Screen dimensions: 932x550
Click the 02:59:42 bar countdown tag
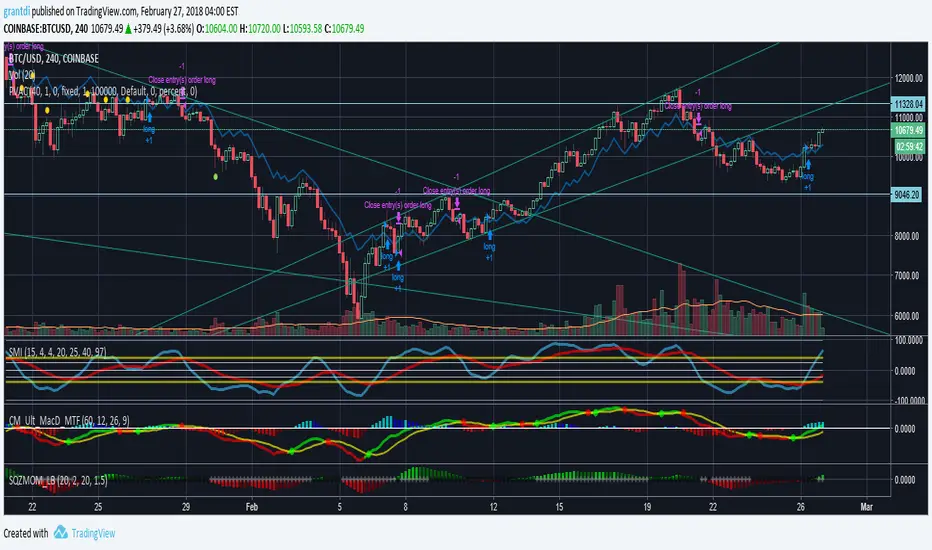coord(909,146)
